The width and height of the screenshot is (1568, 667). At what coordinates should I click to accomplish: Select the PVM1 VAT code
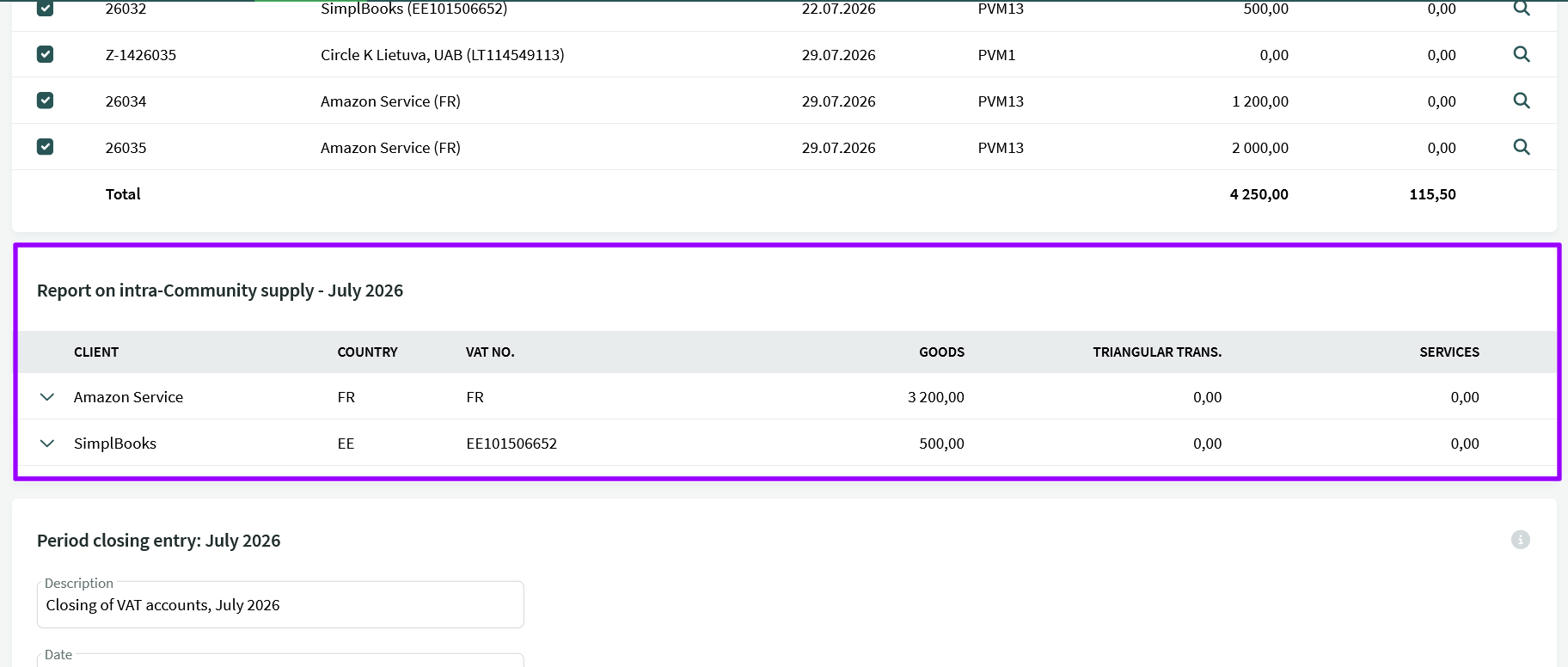tap(997, 55)
